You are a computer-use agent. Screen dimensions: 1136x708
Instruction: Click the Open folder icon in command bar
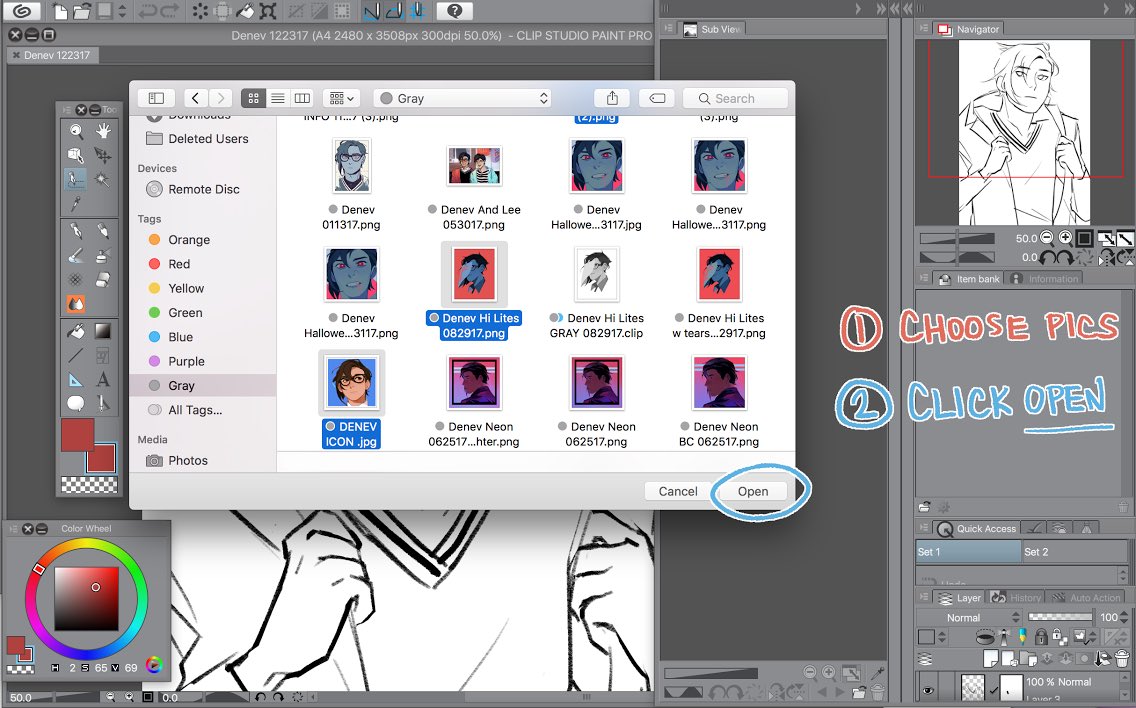coord(81,11)
